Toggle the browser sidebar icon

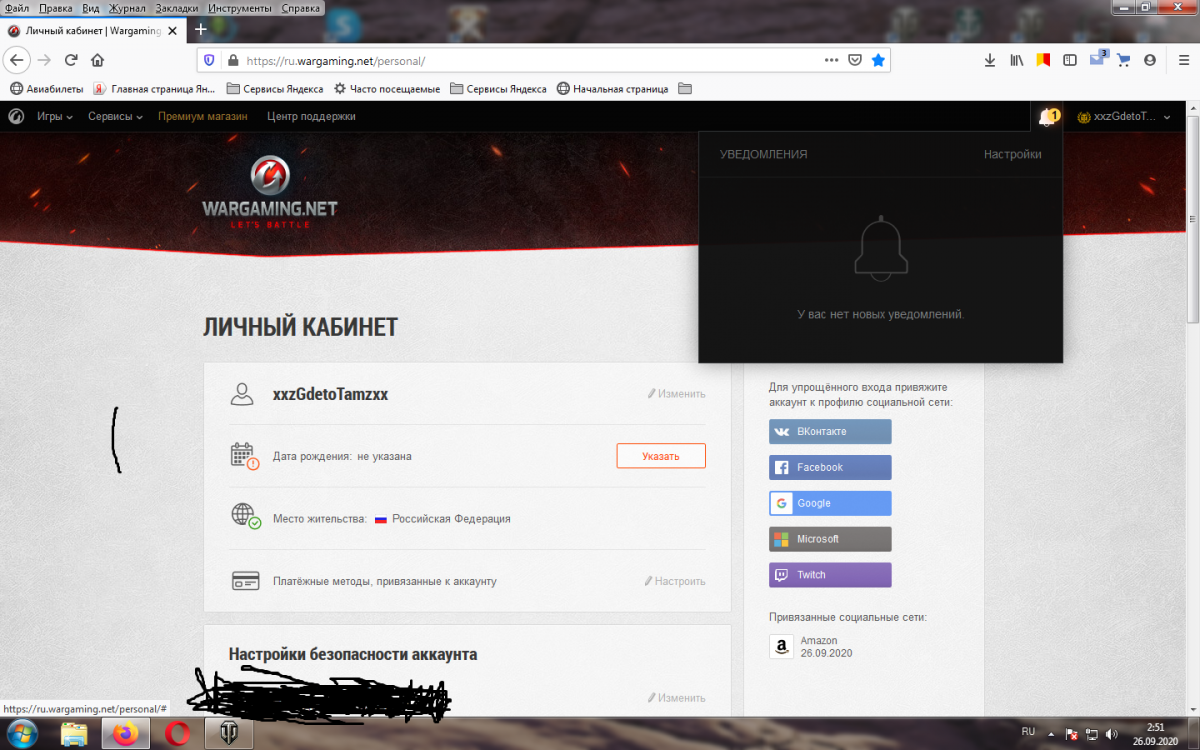(1070, 60)
